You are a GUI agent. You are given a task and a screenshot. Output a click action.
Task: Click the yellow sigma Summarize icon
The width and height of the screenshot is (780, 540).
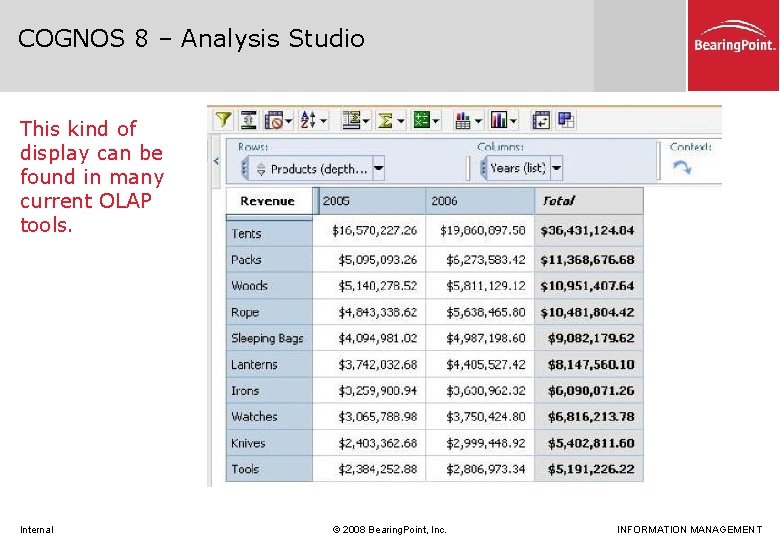point(385,120)
